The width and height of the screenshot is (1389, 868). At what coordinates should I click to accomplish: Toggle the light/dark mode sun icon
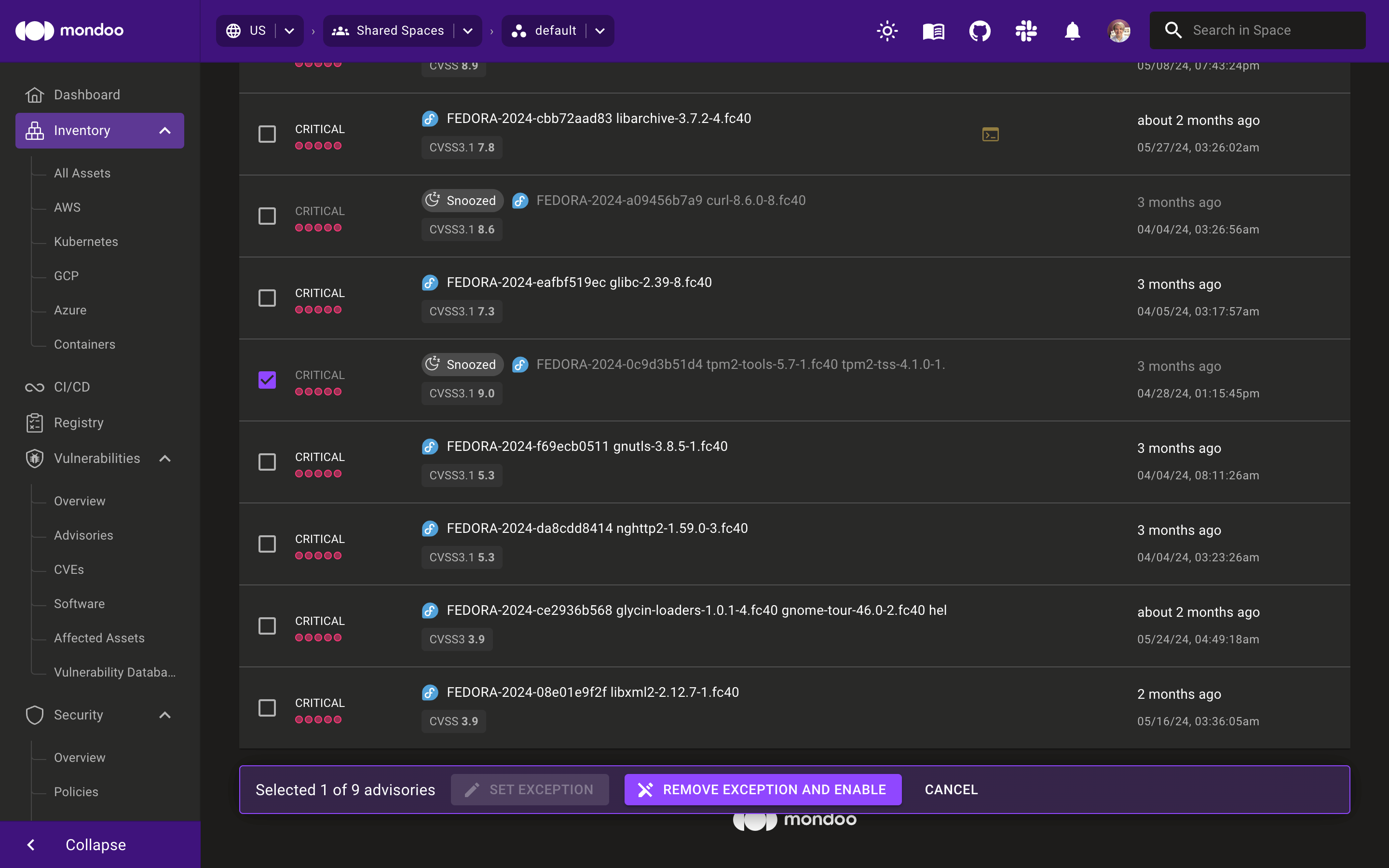pos(887,30)
